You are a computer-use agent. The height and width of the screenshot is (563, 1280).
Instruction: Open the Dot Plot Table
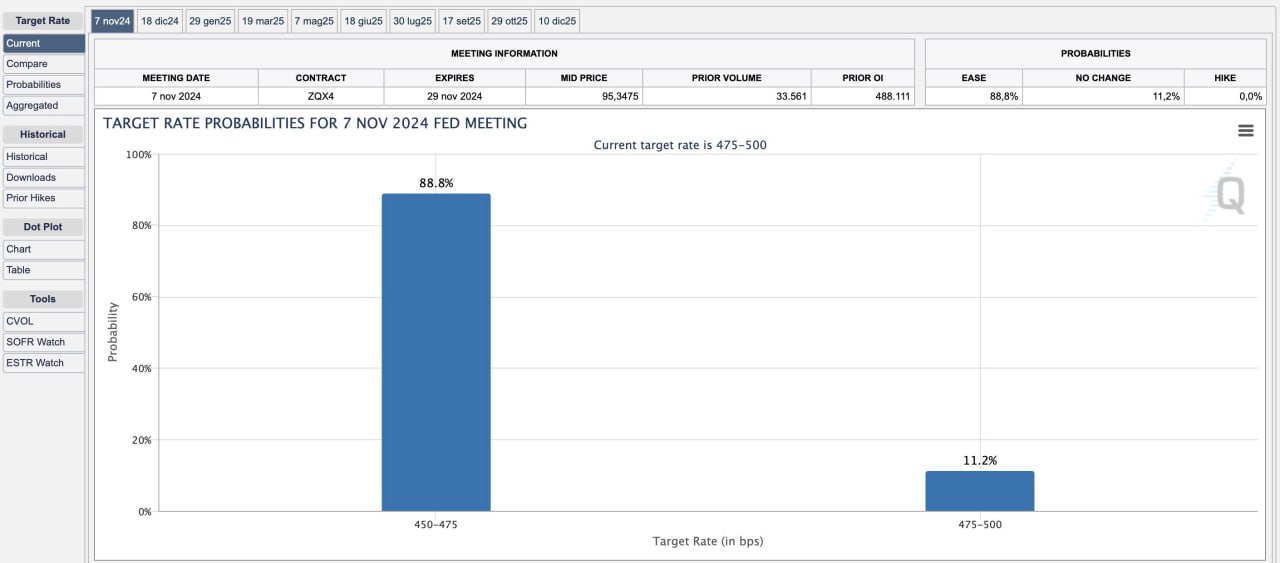[x=43, y=270]
